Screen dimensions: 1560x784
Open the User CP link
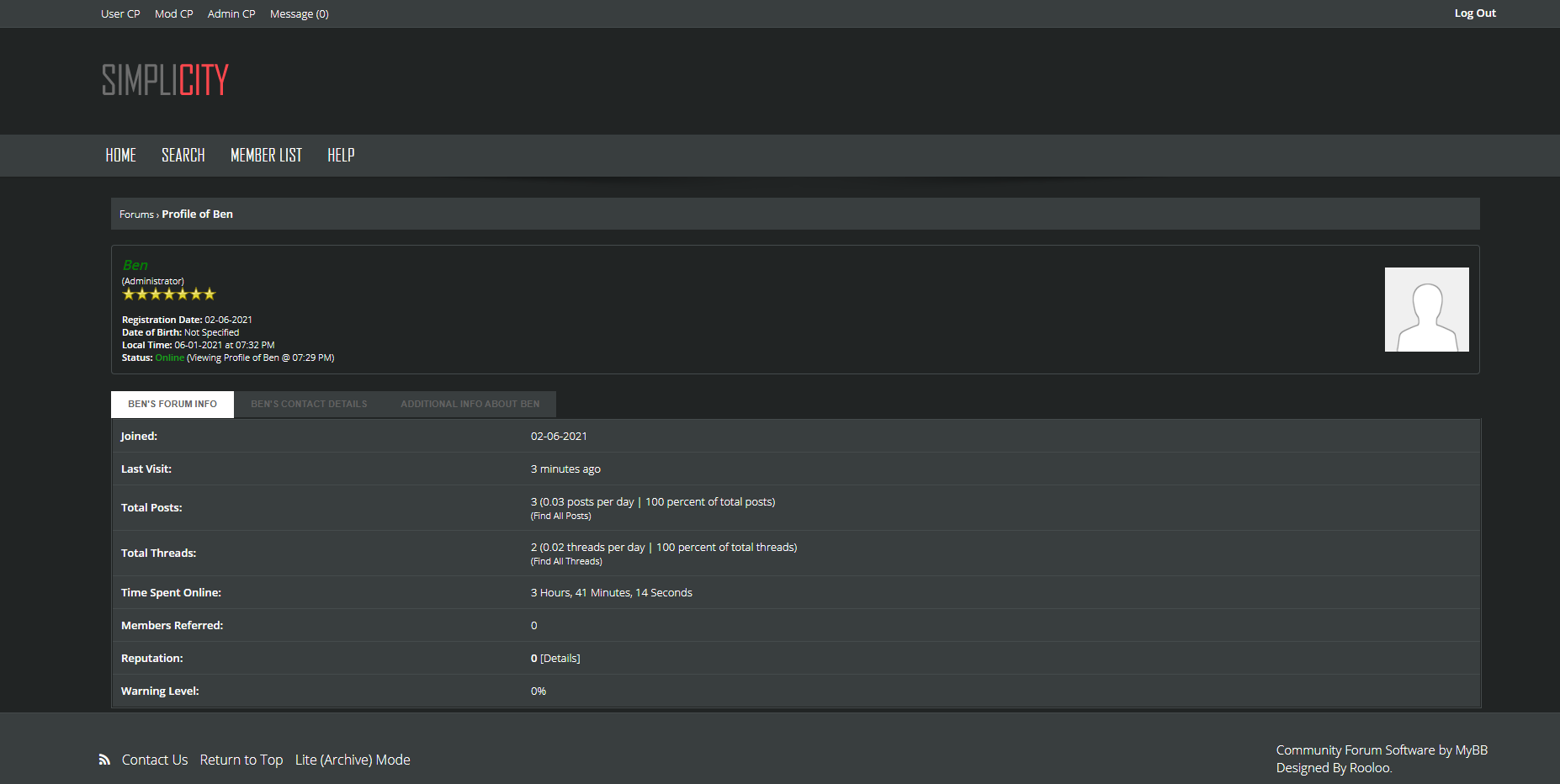click(x=120, y=14)
